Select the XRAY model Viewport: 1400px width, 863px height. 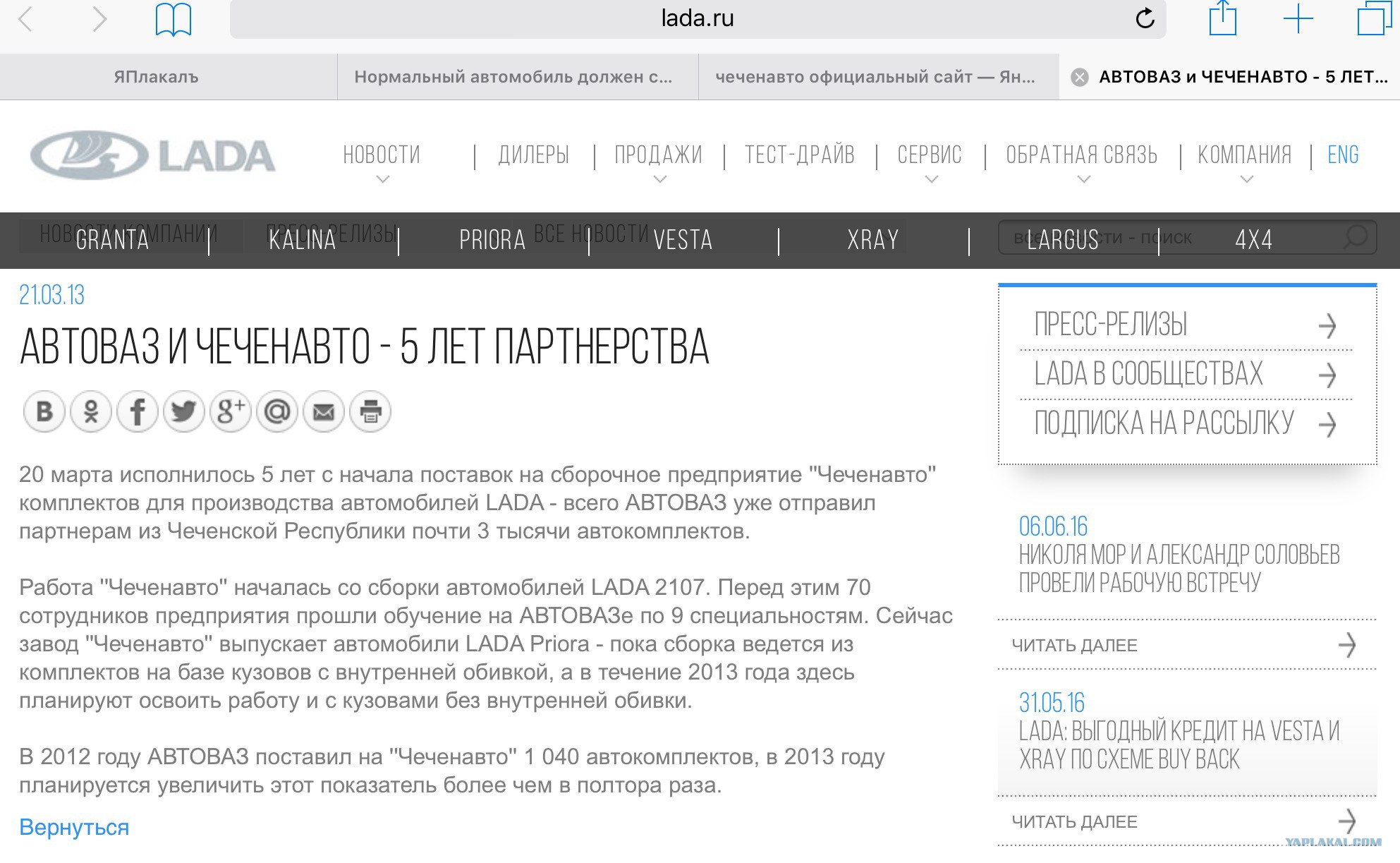click(x=873, y=240)
